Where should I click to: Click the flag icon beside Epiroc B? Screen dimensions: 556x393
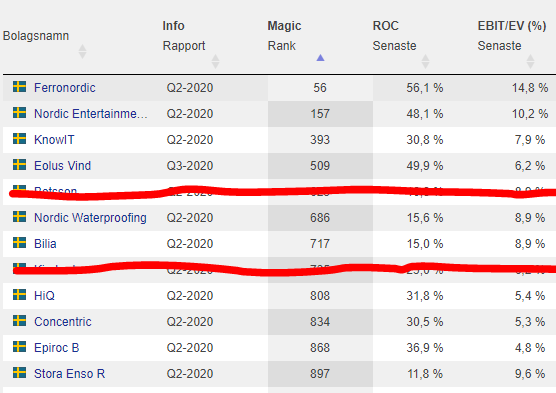20,347
